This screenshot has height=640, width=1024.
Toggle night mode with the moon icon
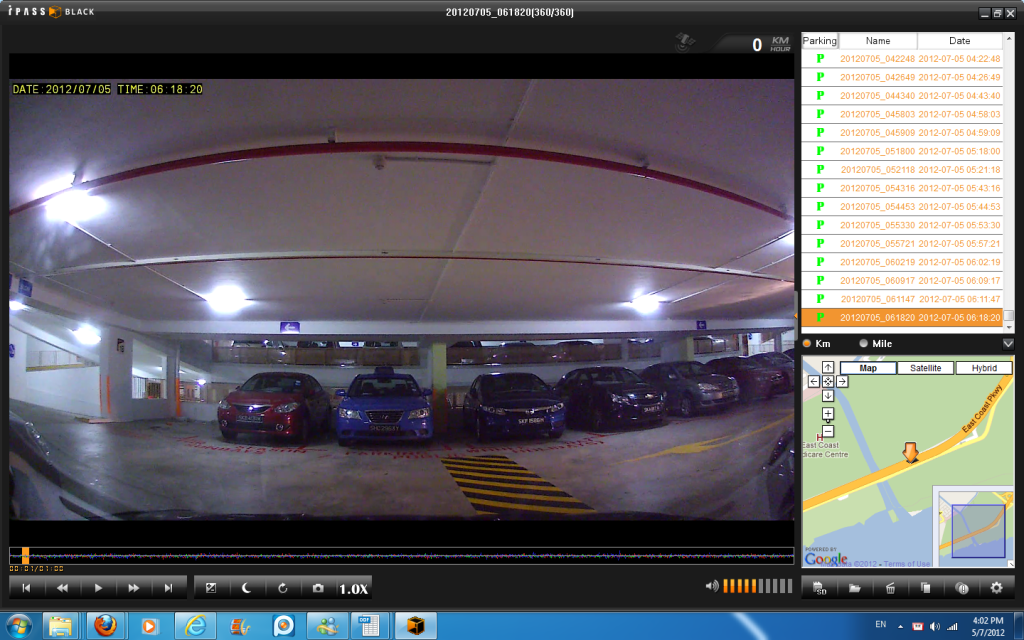(246, 588)
